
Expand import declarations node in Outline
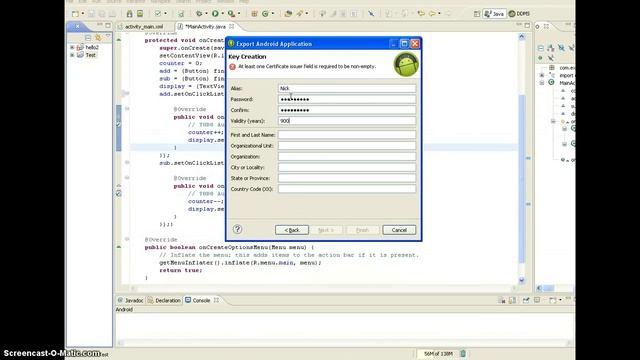pos(542,76)
